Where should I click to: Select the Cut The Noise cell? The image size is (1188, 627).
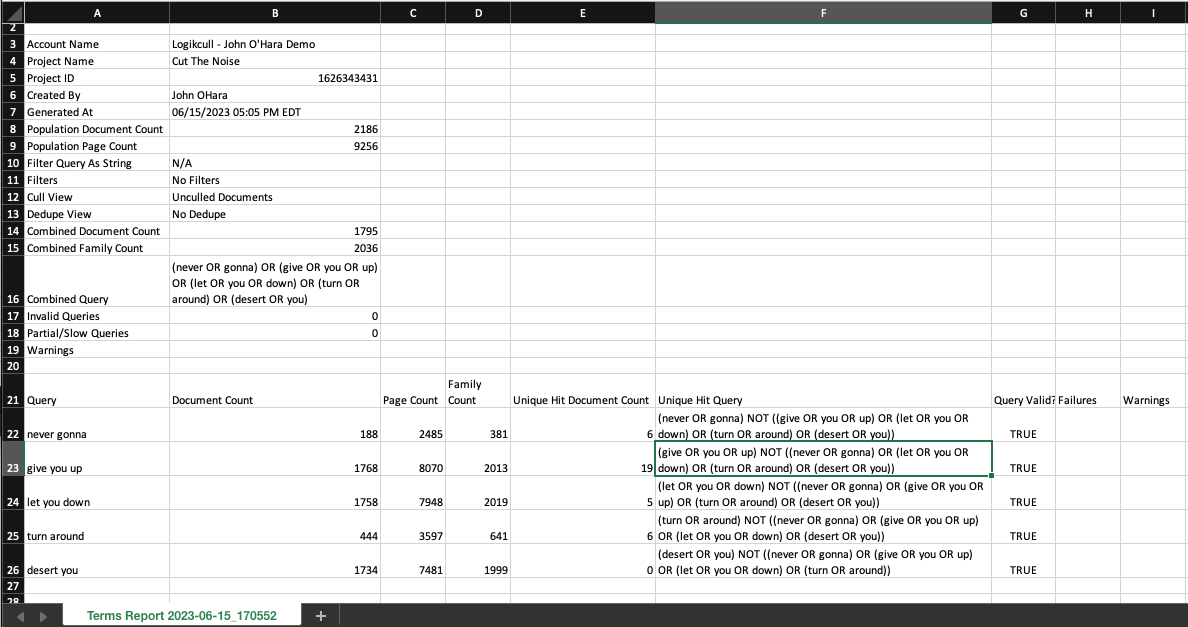[x=275, y=61]
